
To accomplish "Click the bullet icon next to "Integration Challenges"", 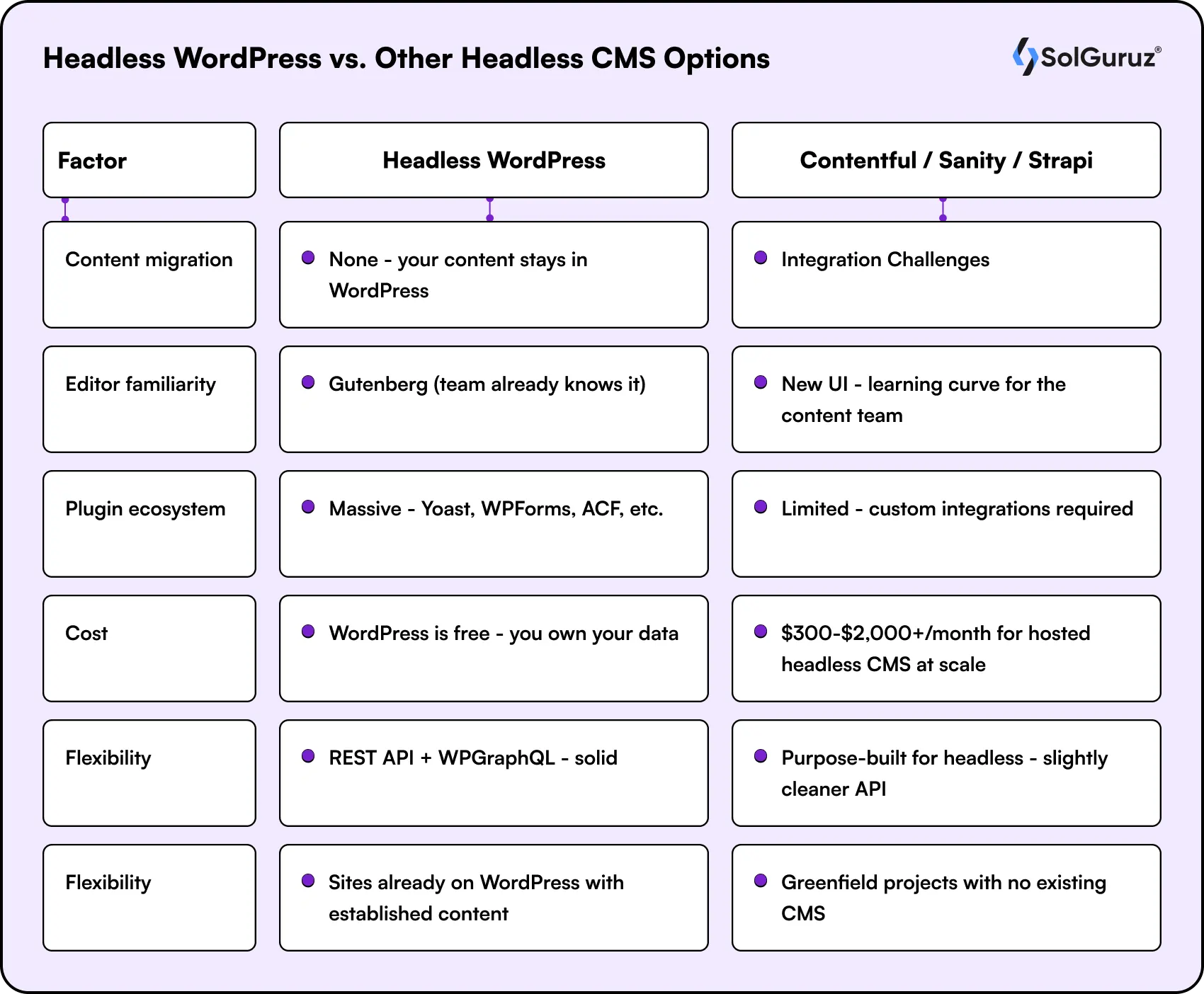I will (761, 257).
